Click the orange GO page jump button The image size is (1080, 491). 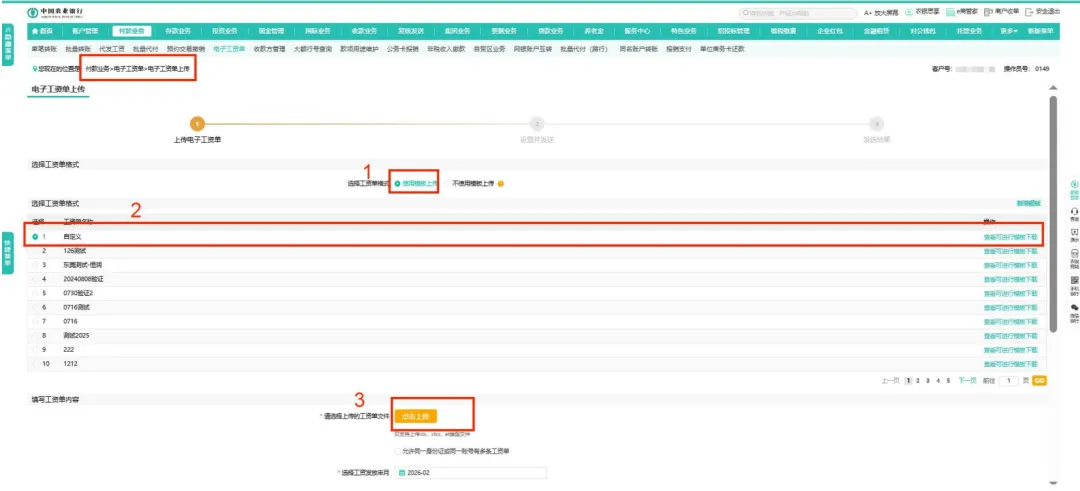coord(1039,381)
